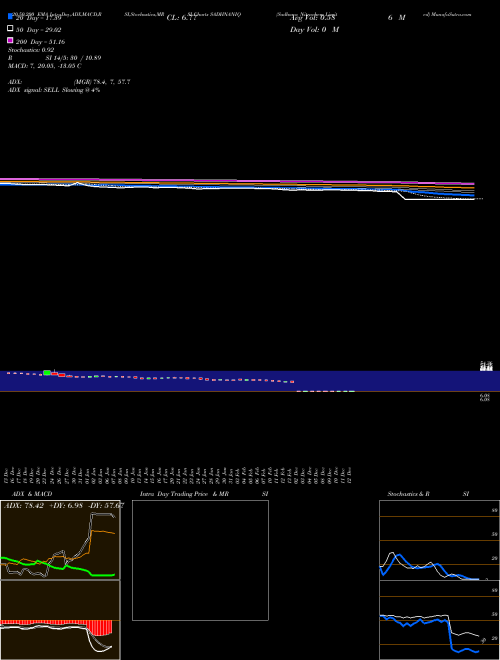
Task: Click the 'ADX: 78.42' value in ADX panel
Action: pyautogui.click(x=24, y=506)
